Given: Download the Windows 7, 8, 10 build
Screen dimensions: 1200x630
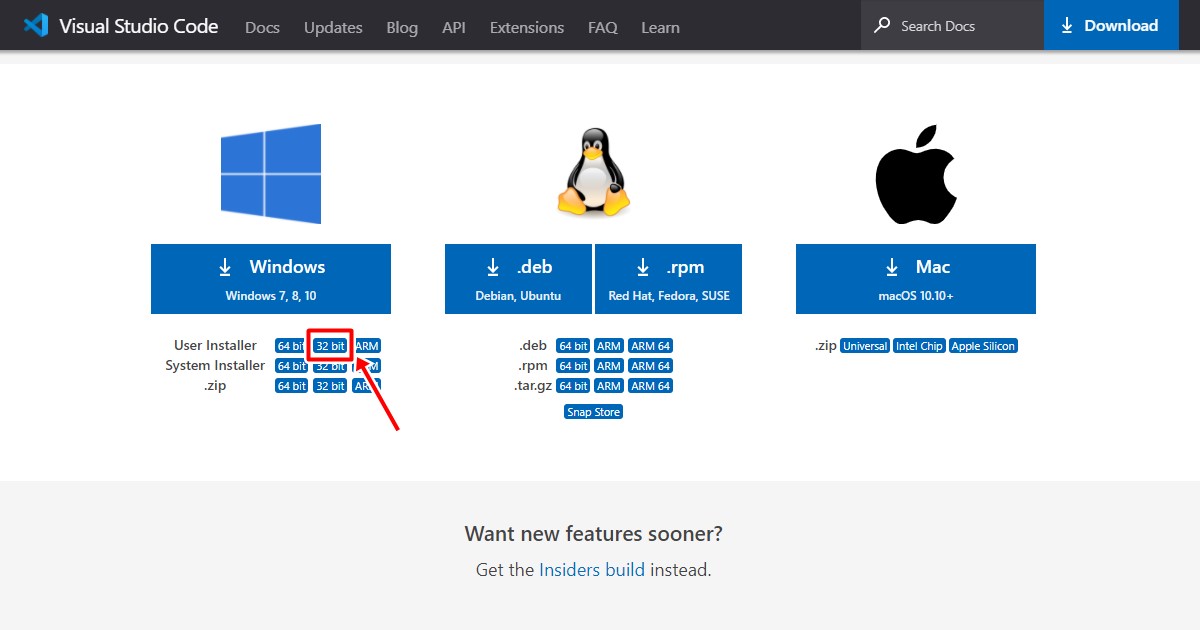Looking at the screenshot, I should coord(271,279).
